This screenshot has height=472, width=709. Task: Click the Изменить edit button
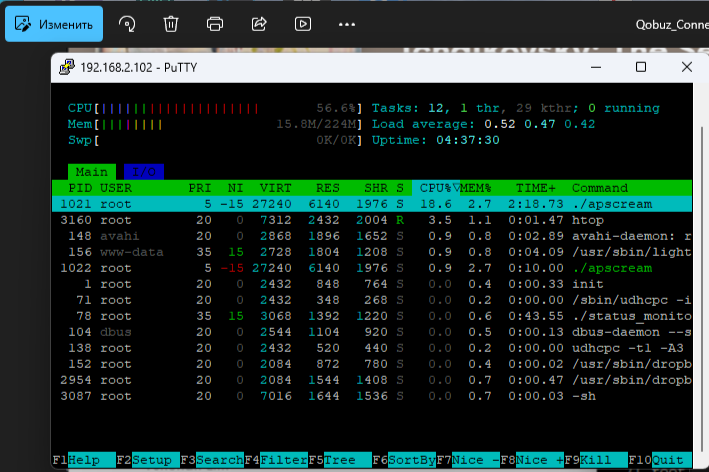click(54, 24)
